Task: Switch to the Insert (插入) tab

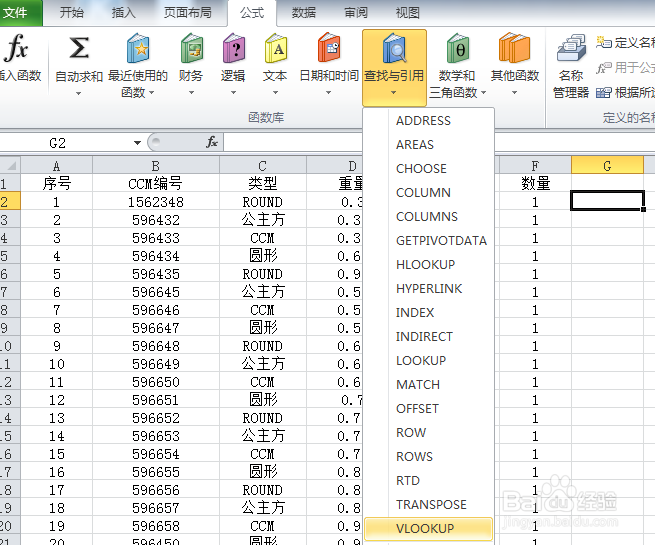Action: click(124, 13)
